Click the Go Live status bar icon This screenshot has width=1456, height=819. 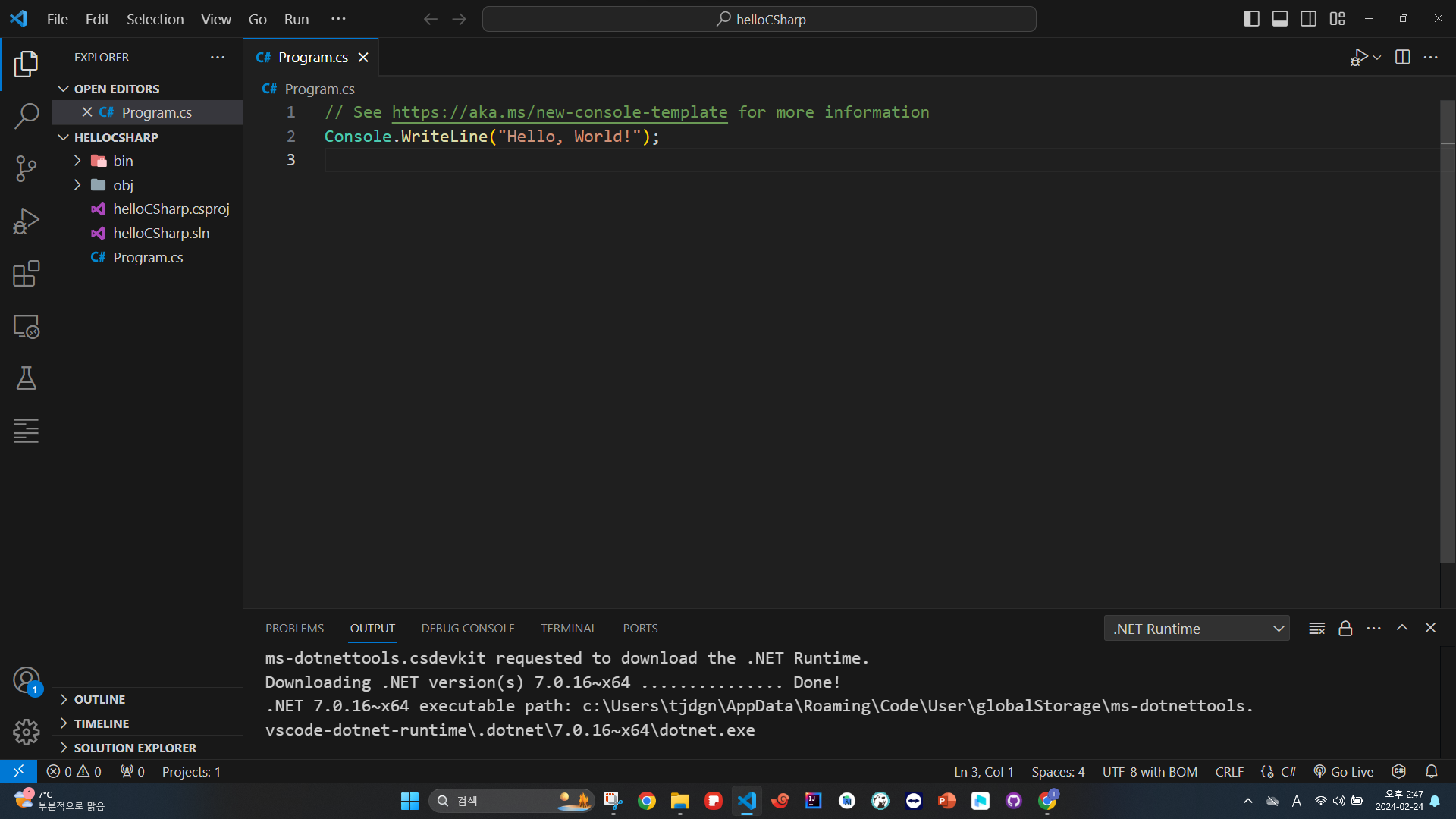tap(1343, 771)
